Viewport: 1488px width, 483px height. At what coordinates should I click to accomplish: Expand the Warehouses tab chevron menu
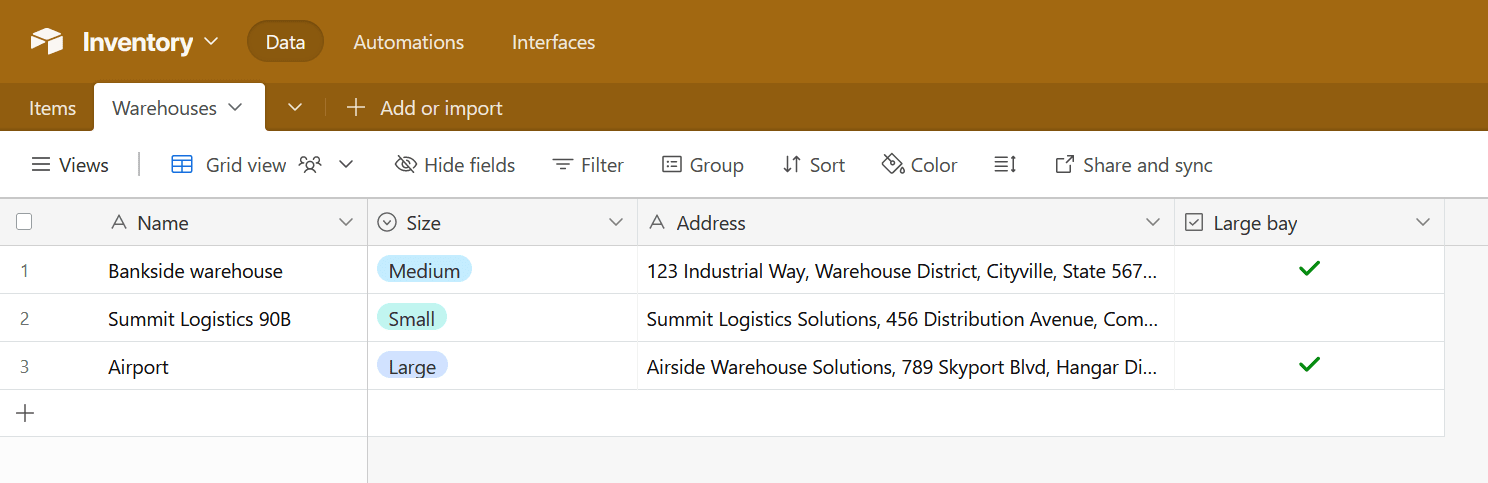pos(236,107)
